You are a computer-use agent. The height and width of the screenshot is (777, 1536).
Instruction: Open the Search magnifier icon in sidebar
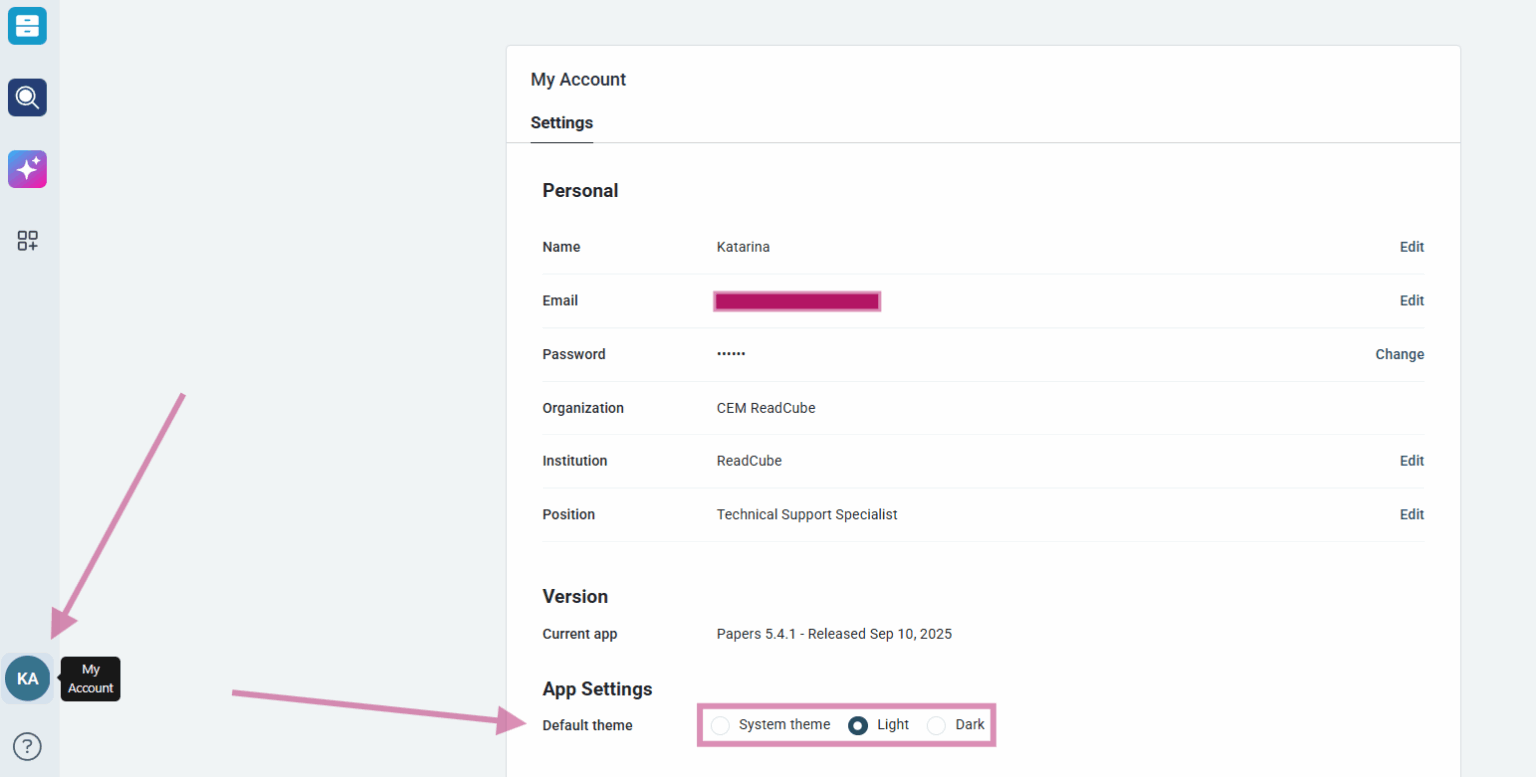27,98
